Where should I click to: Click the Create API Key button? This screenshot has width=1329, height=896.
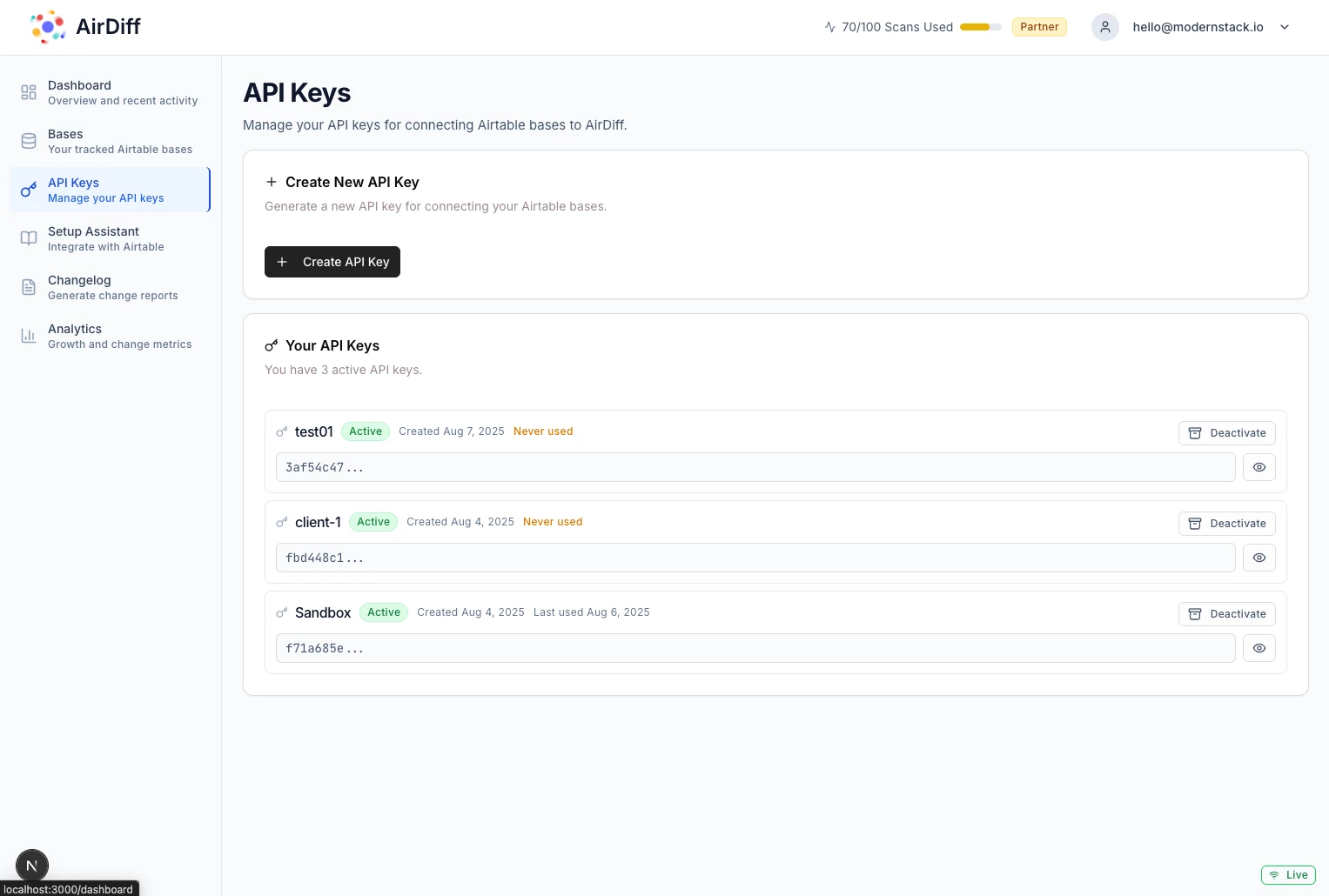[332, 262]
